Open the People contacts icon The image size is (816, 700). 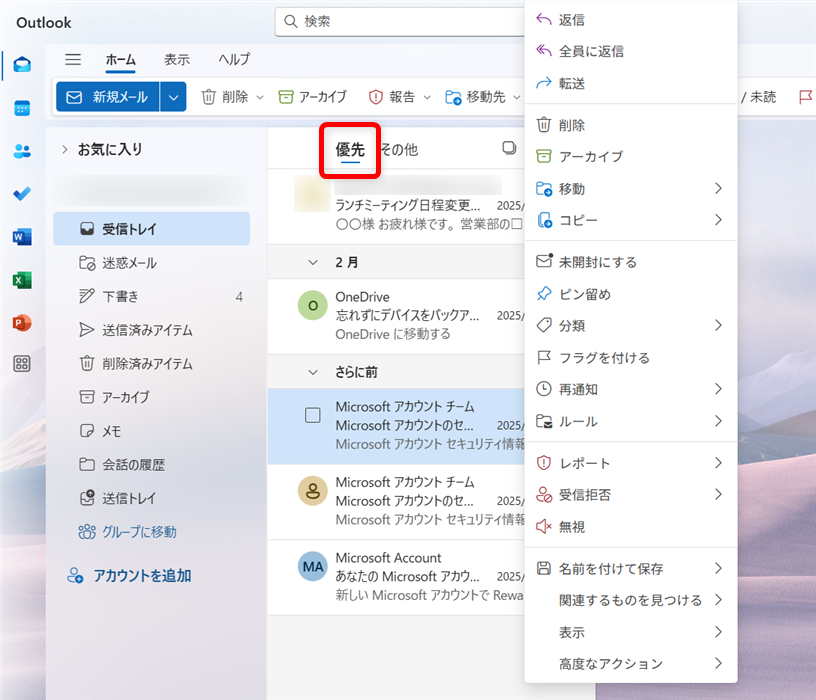[22, 151]
